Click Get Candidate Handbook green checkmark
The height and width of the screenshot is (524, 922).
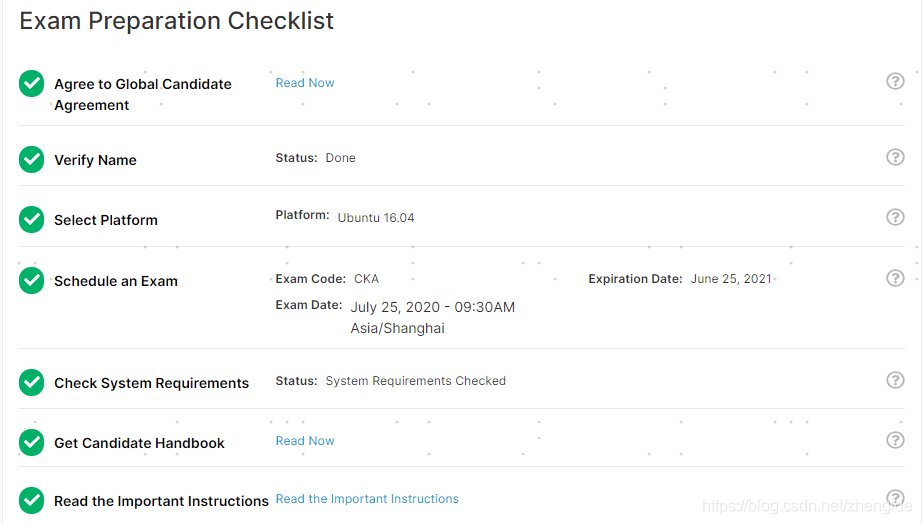click(32, 442)
